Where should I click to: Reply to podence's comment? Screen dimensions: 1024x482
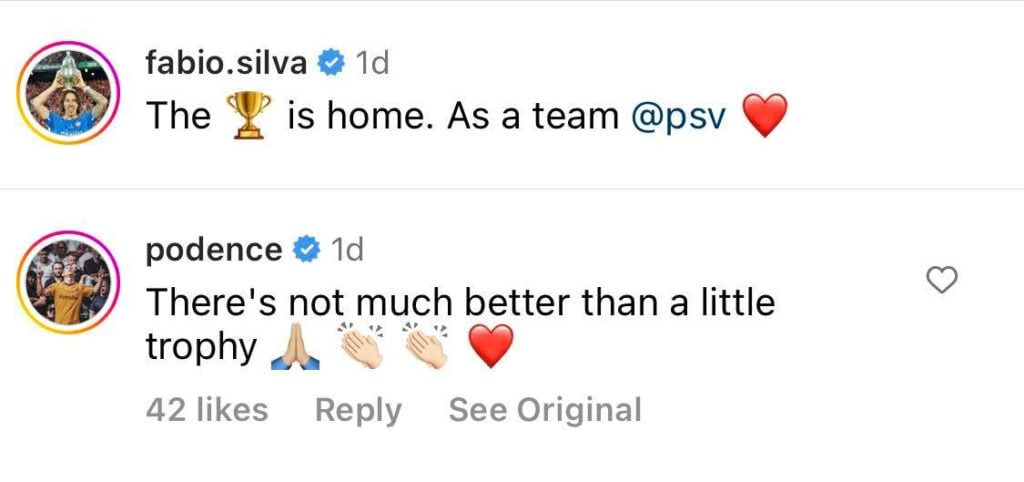(x=358, y=410)
